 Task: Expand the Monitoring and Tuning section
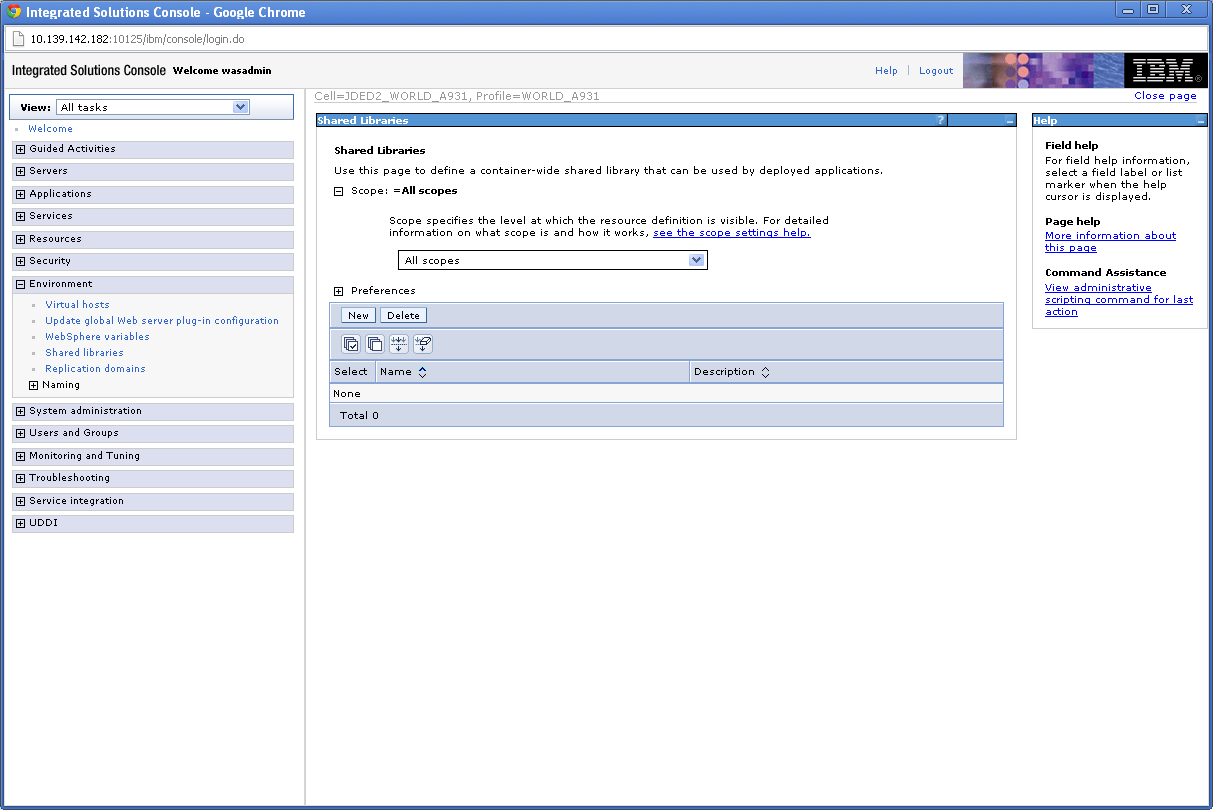20,456
